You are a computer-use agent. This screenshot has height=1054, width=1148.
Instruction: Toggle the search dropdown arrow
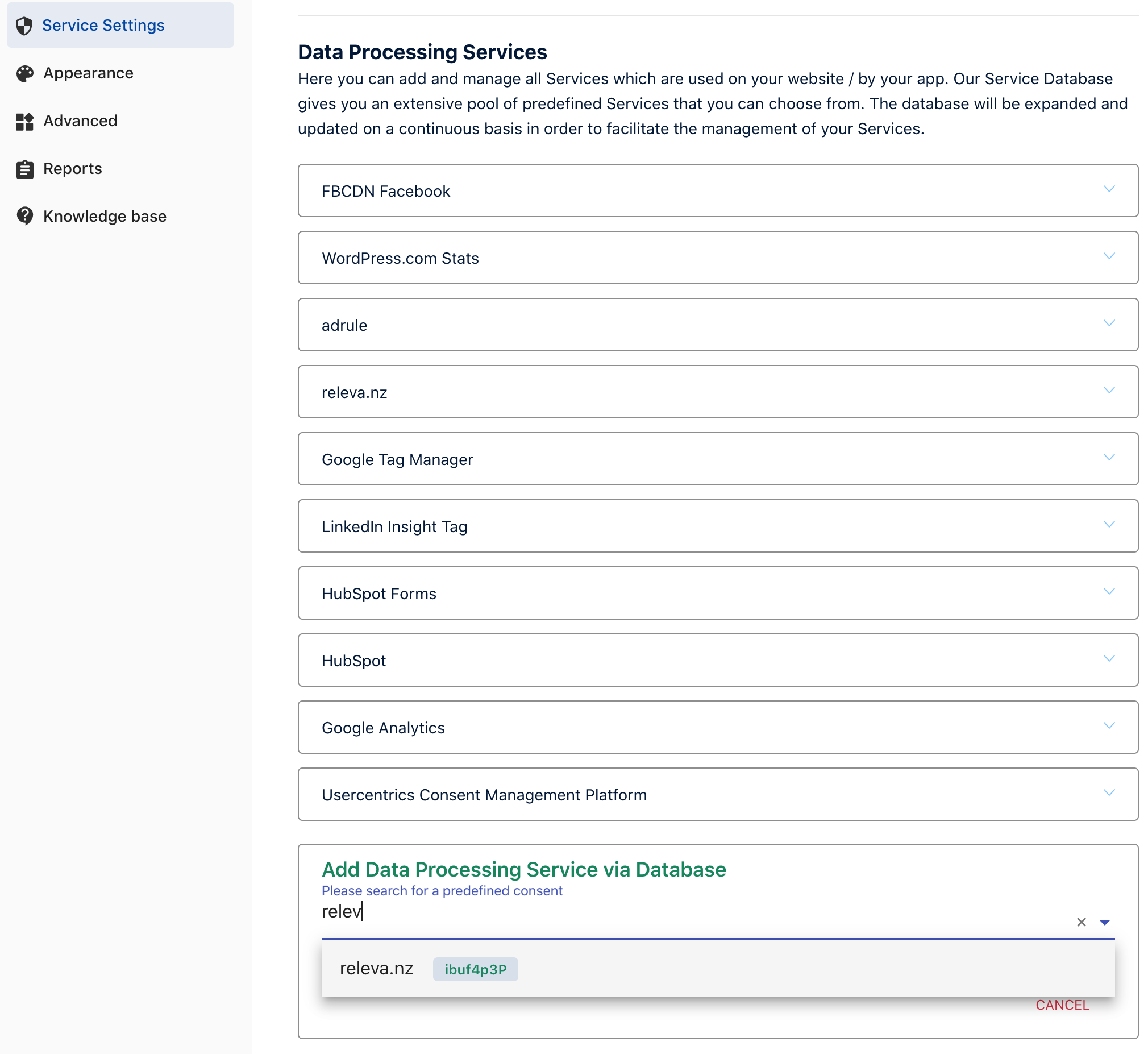[1105, 923]
